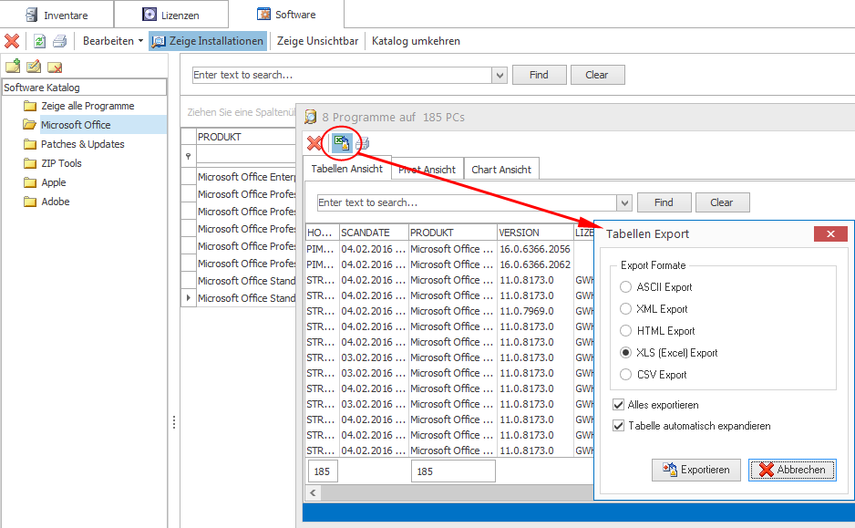
Task: Click the Find button in main search bar
Action: (x=539, y=75)
